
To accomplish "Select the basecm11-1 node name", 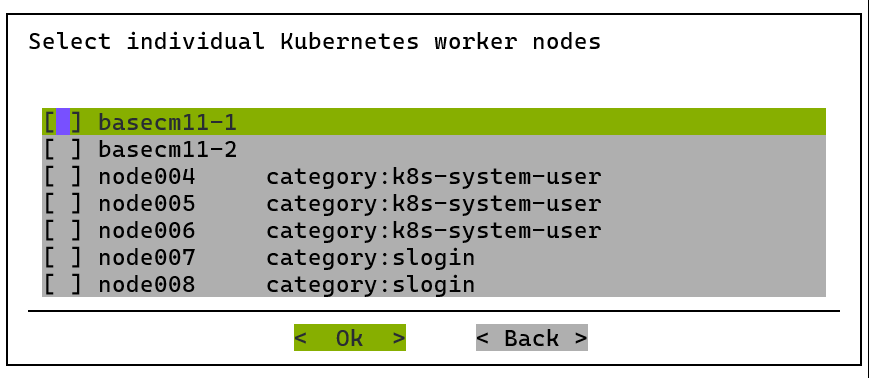I will [x=167, y=122].
